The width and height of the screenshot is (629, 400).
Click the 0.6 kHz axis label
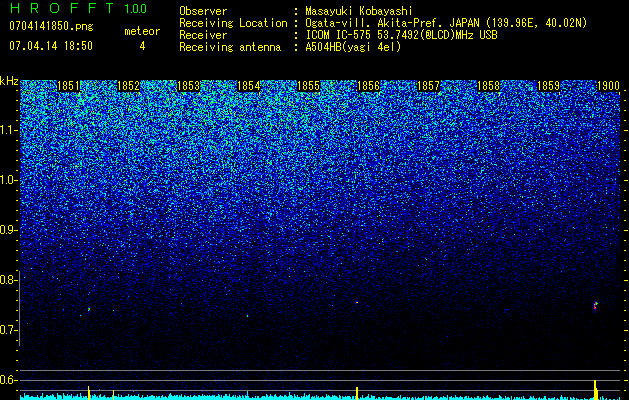tap(7, 380)
